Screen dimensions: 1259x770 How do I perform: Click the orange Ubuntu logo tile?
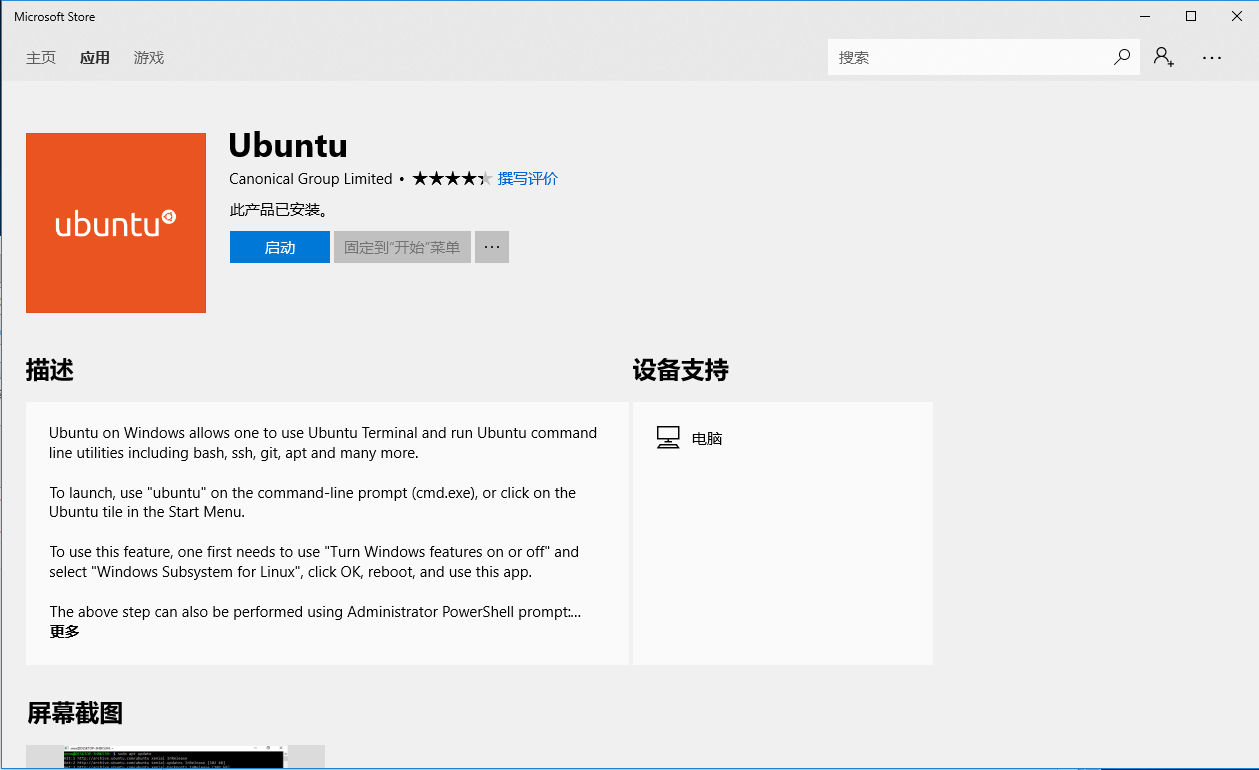pos(116,223)
